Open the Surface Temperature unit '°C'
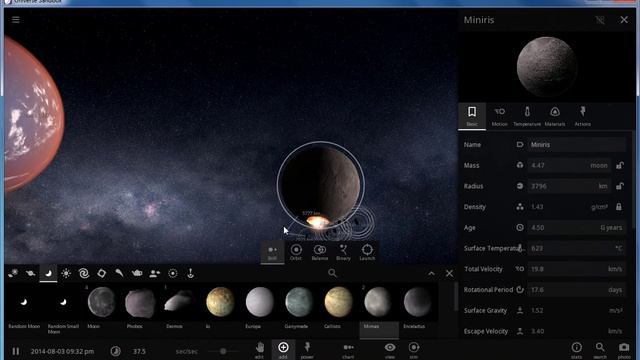The width and height of the screenshot is (640, 360). [x=619, y=248]
